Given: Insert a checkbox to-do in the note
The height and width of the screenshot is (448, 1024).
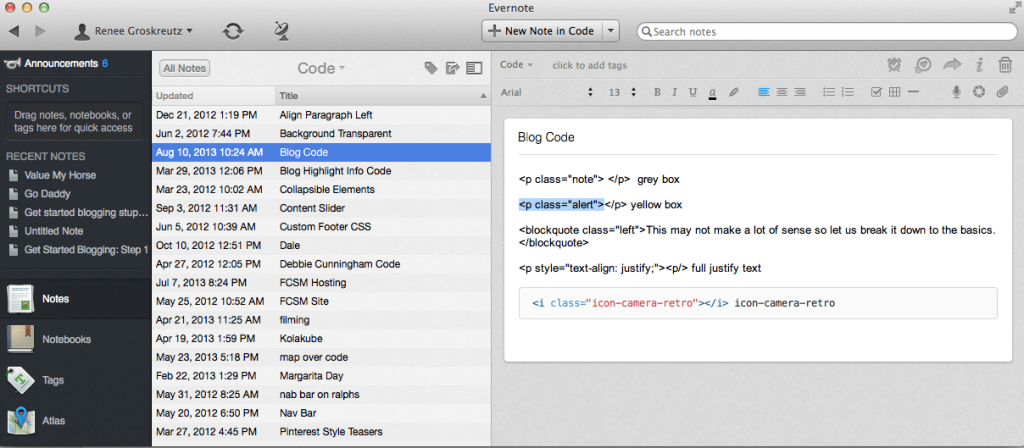Looking at the screenshot, I should tap(876, 92).
